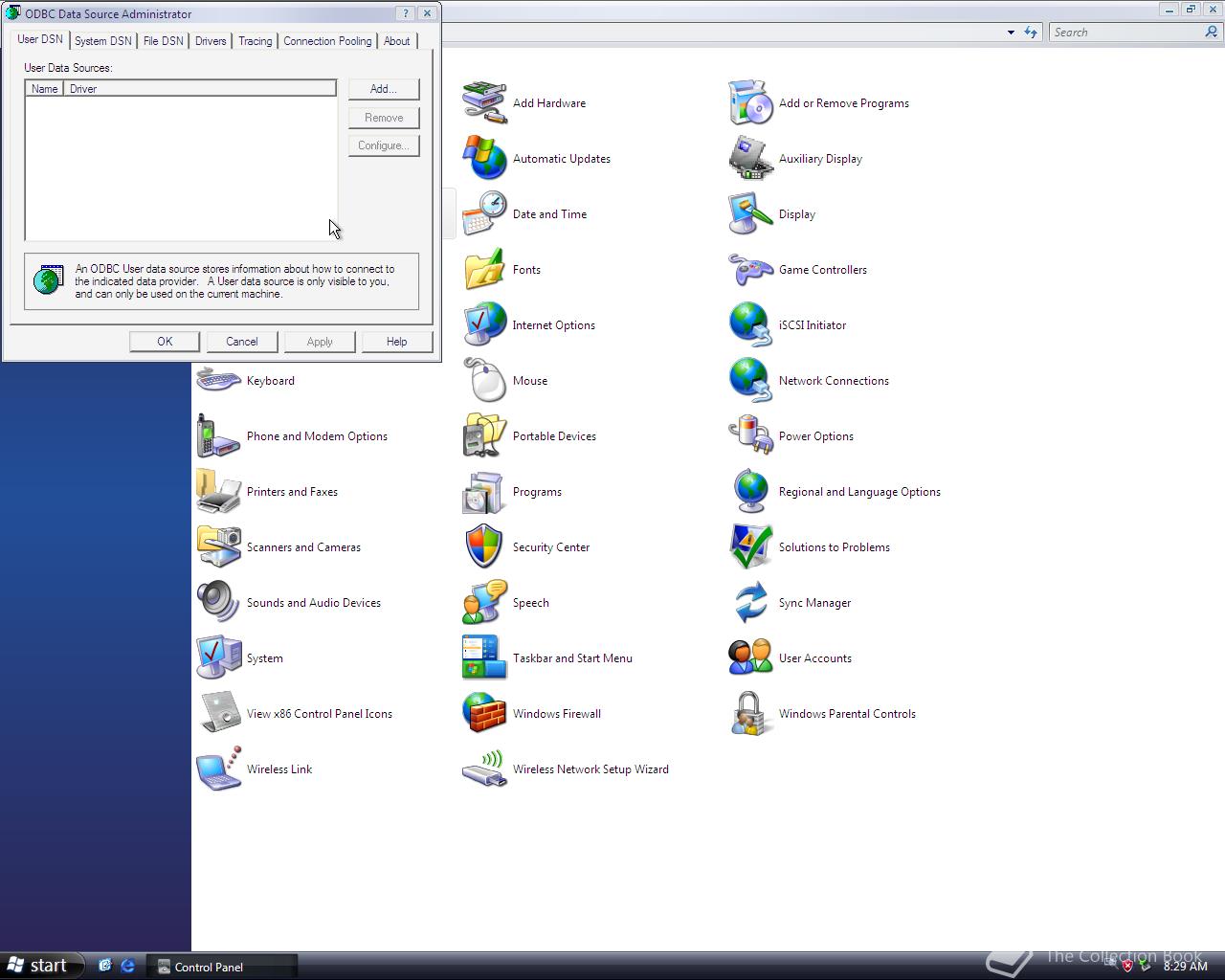1225x980 pixels.
Task: Open the Printers and Faxes icon
Action: (218, 492)
